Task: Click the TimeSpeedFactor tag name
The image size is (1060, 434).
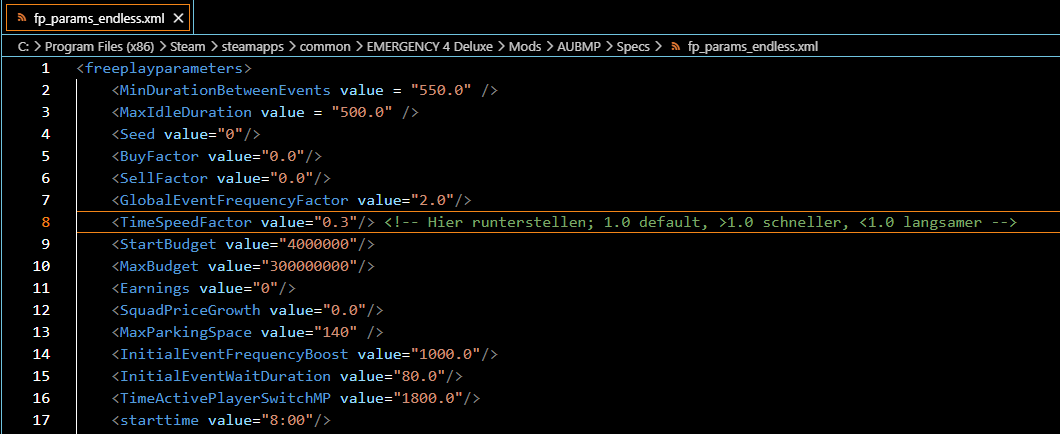Action: 186,222
